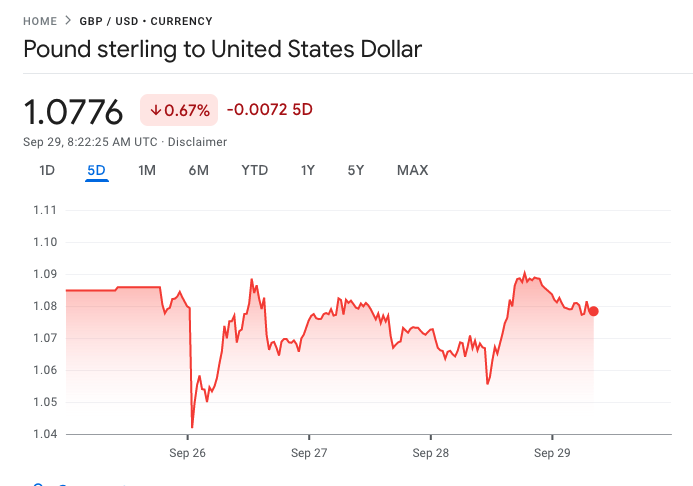Click the Sep 29 axis label
This screenshot has height=486, width=693.
coord(552,453)
